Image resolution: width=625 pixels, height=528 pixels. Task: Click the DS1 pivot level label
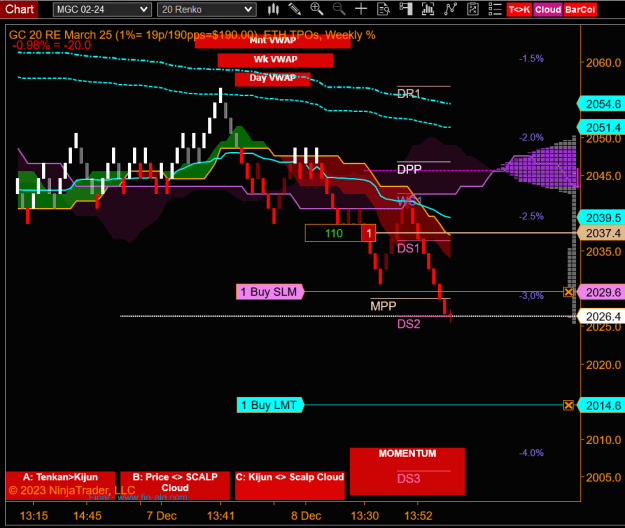point(409,249)
